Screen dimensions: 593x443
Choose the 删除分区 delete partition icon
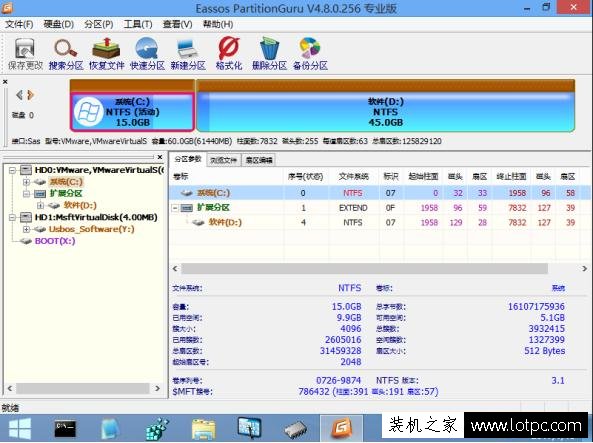[x=269, y=54]
